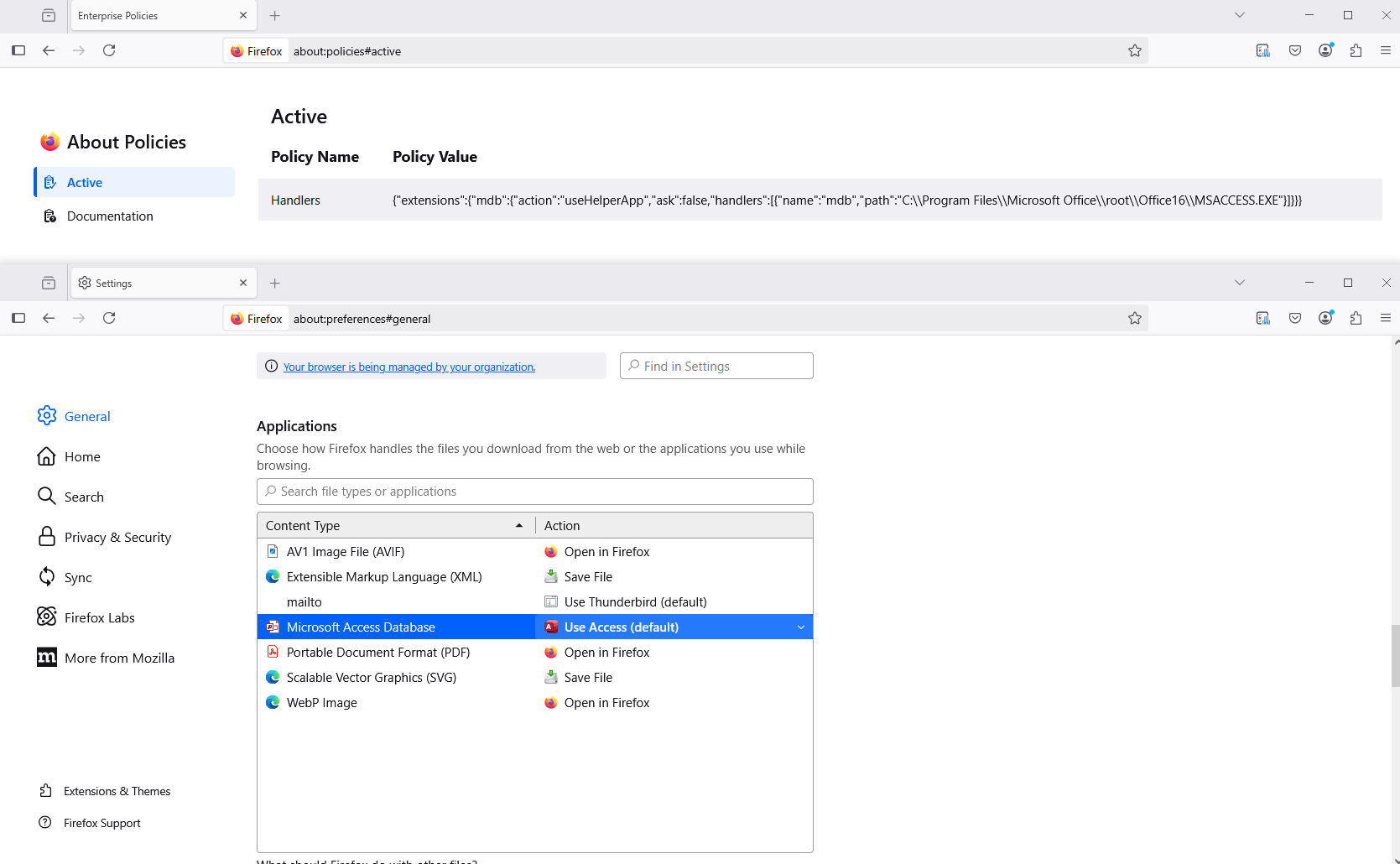Click the Firefox identity badge in Settings address bar

tap(257, 319)
